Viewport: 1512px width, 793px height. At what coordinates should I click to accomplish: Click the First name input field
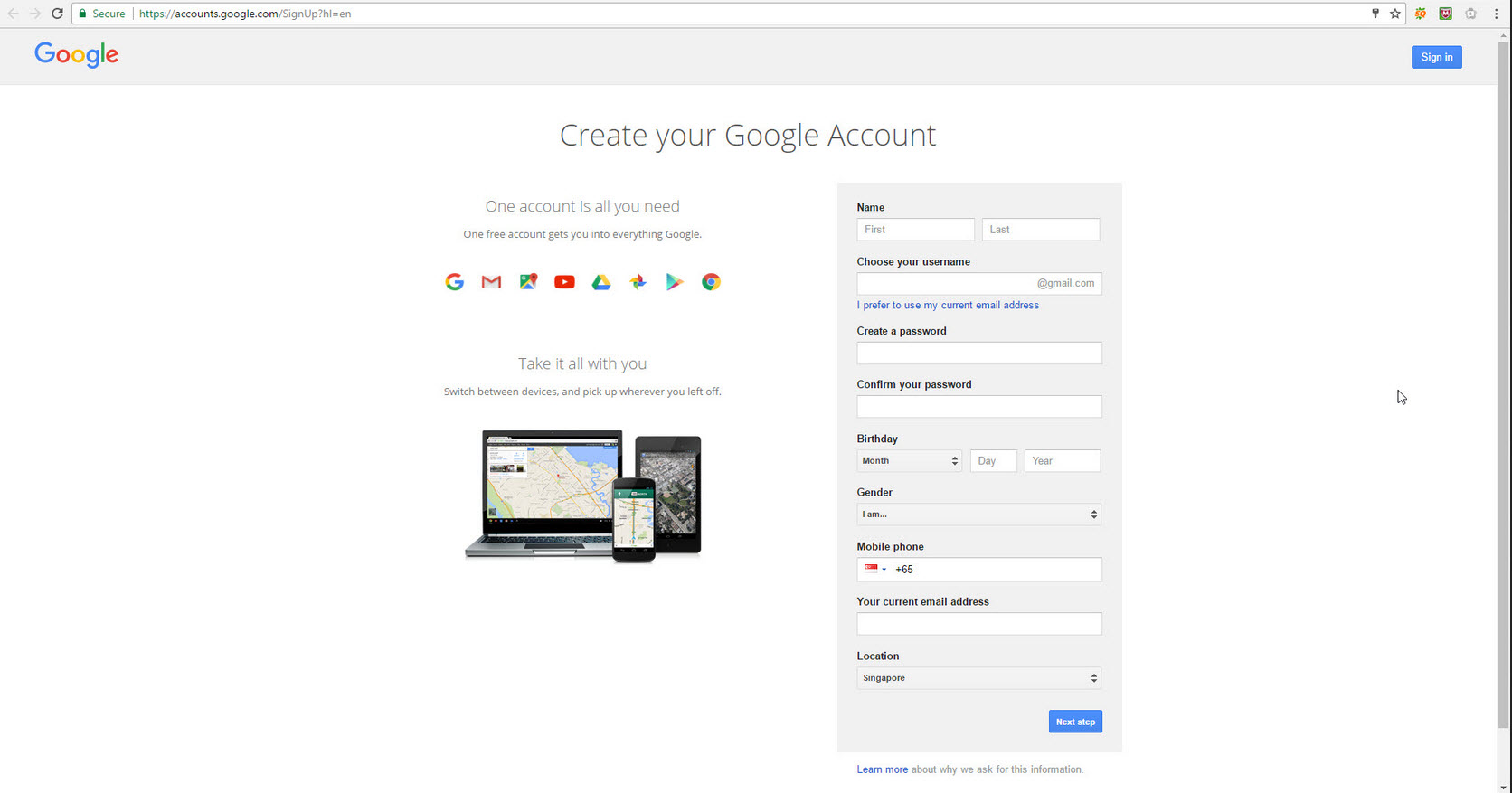pyautogui.click(x=915, y=230)
